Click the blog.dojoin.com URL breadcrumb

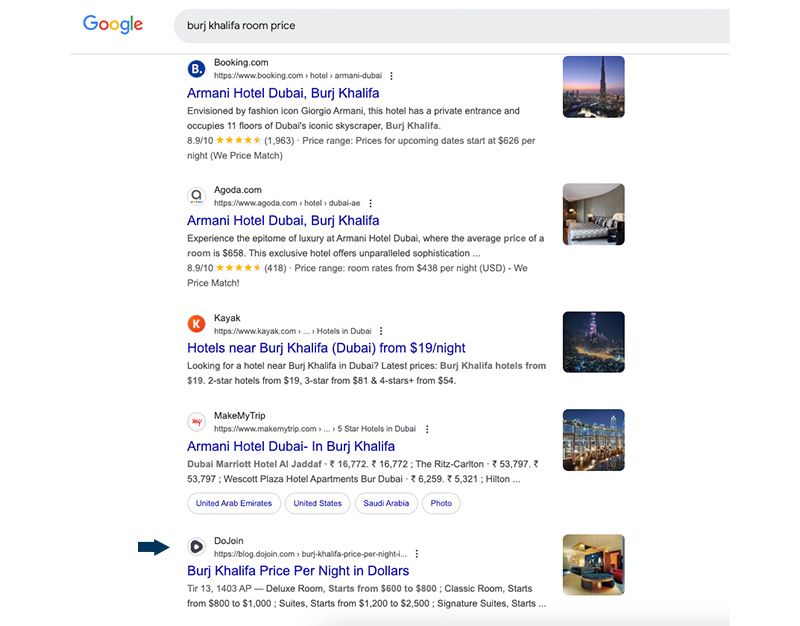click(310, 554)
